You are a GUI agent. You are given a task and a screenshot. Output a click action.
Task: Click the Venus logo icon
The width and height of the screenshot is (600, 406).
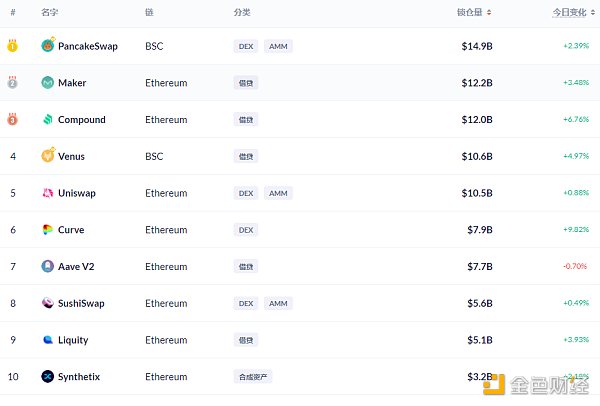point(48,156)
